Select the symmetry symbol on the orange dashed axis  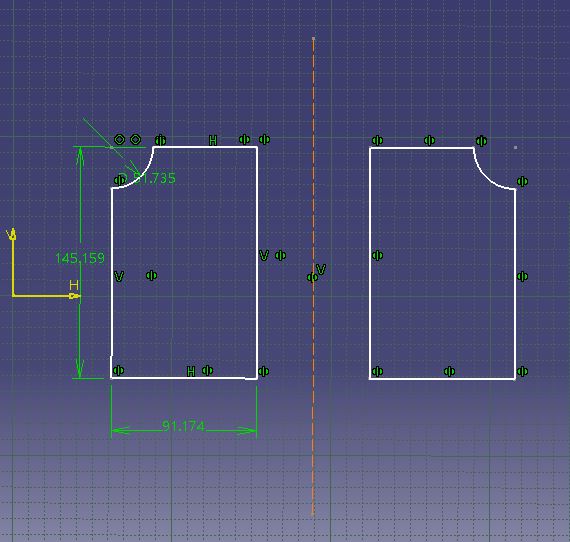coord(312,278)
